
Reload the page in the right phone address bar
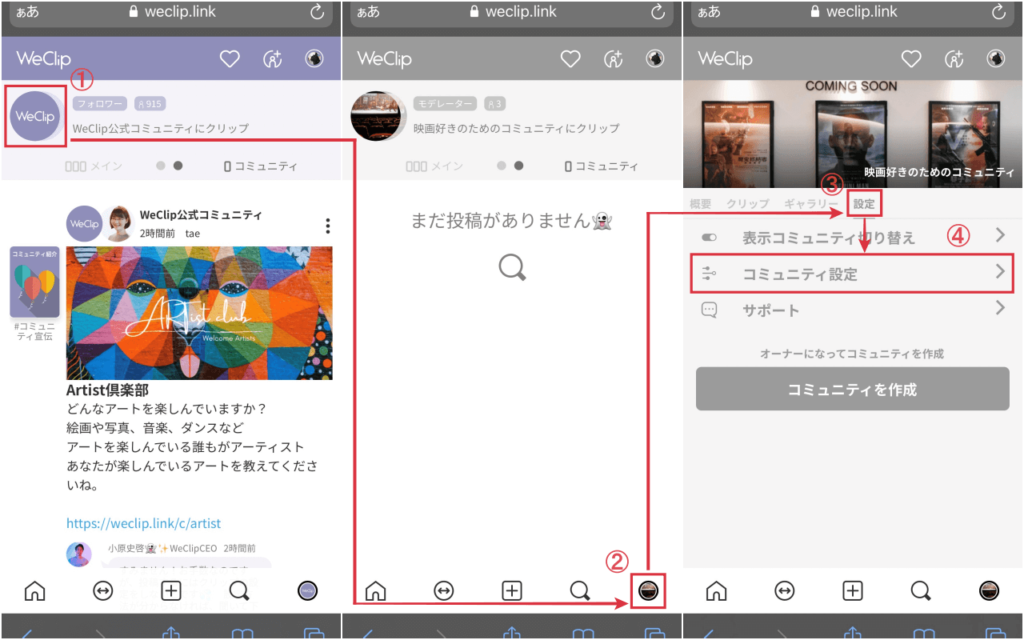pyautogui.click(x=999, y=12)
